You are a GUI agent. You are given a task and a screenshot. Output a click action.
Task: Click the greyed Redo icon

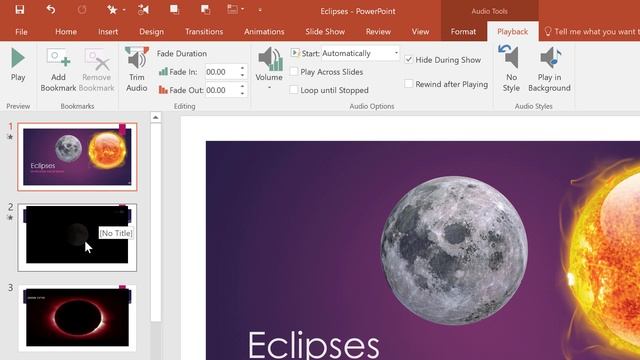point(82,9)
